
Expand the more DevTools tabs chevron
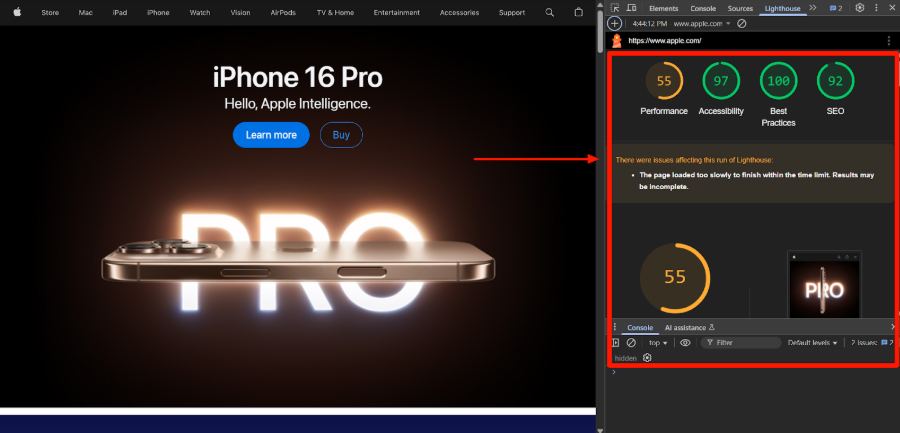point(813,8)
